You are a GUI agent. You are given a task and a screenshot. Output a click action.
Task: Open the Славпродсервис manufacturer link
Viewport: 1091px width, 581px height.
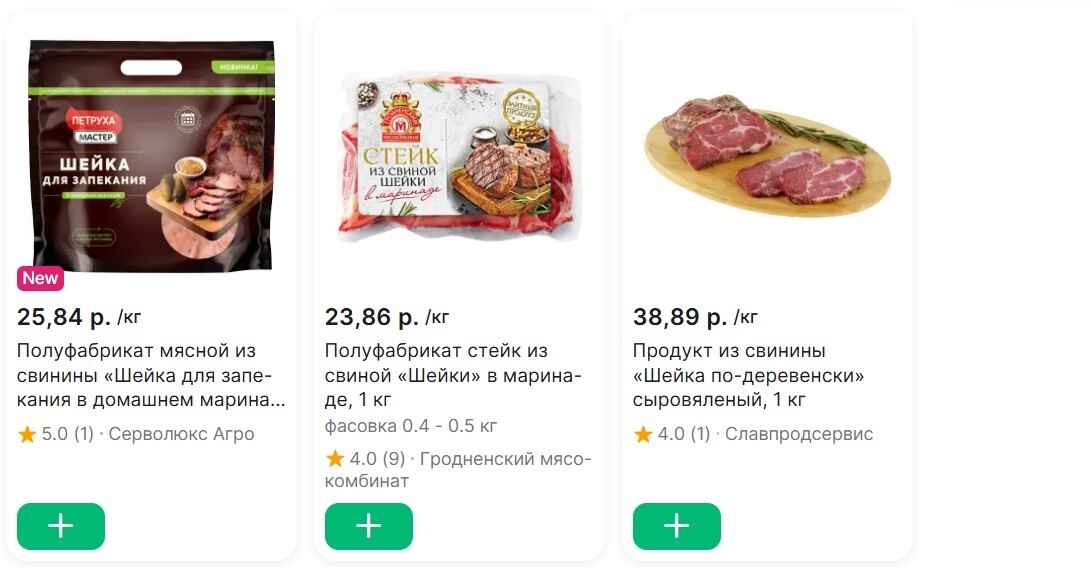(799, 434)
